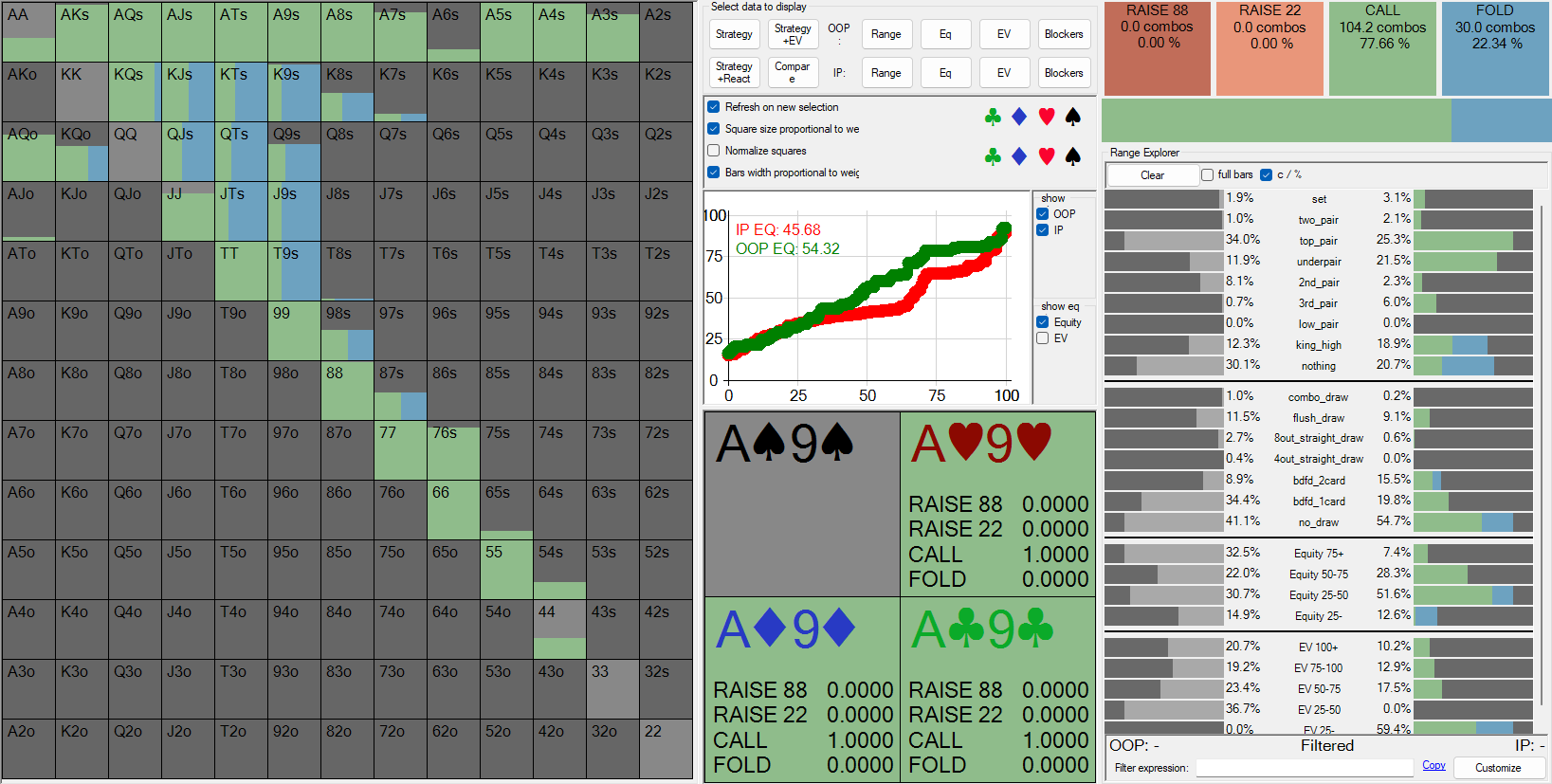
Task: Click the Filter expression input field
Action: point(1305,768)
